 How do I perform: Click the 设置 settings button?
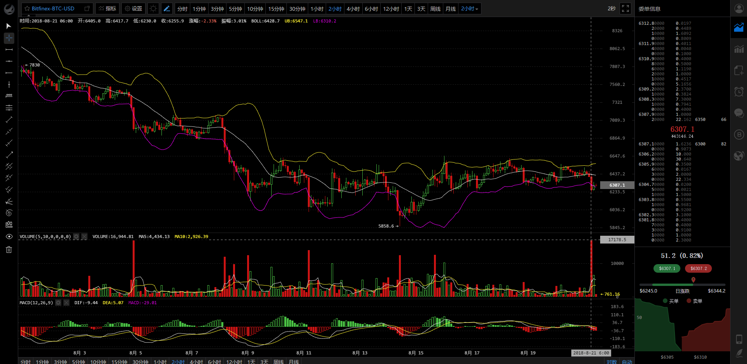[133, 8]
